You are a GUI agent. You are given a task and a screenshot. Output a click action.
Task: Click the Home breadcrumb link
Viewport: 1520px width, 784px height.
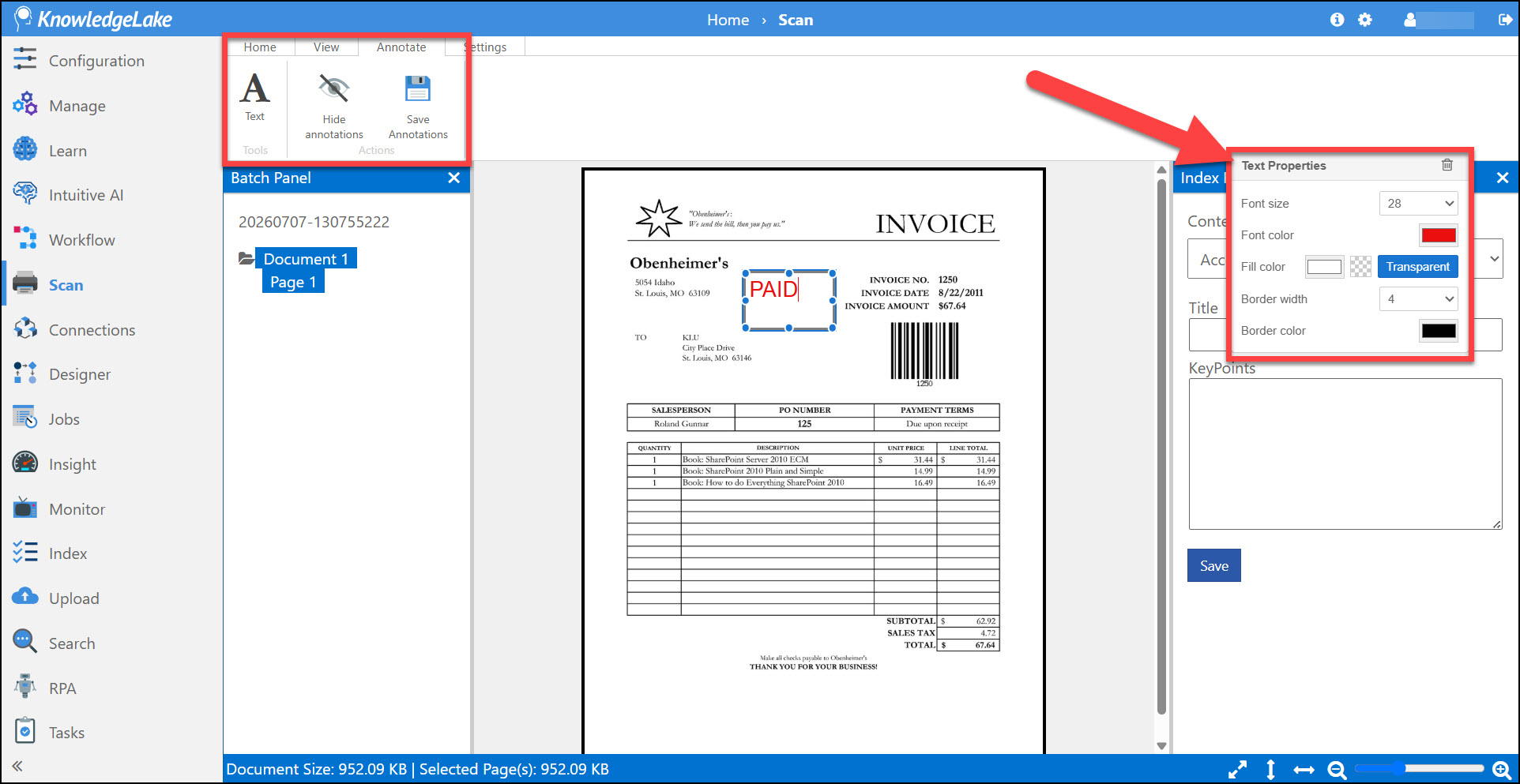pos(728,20)
